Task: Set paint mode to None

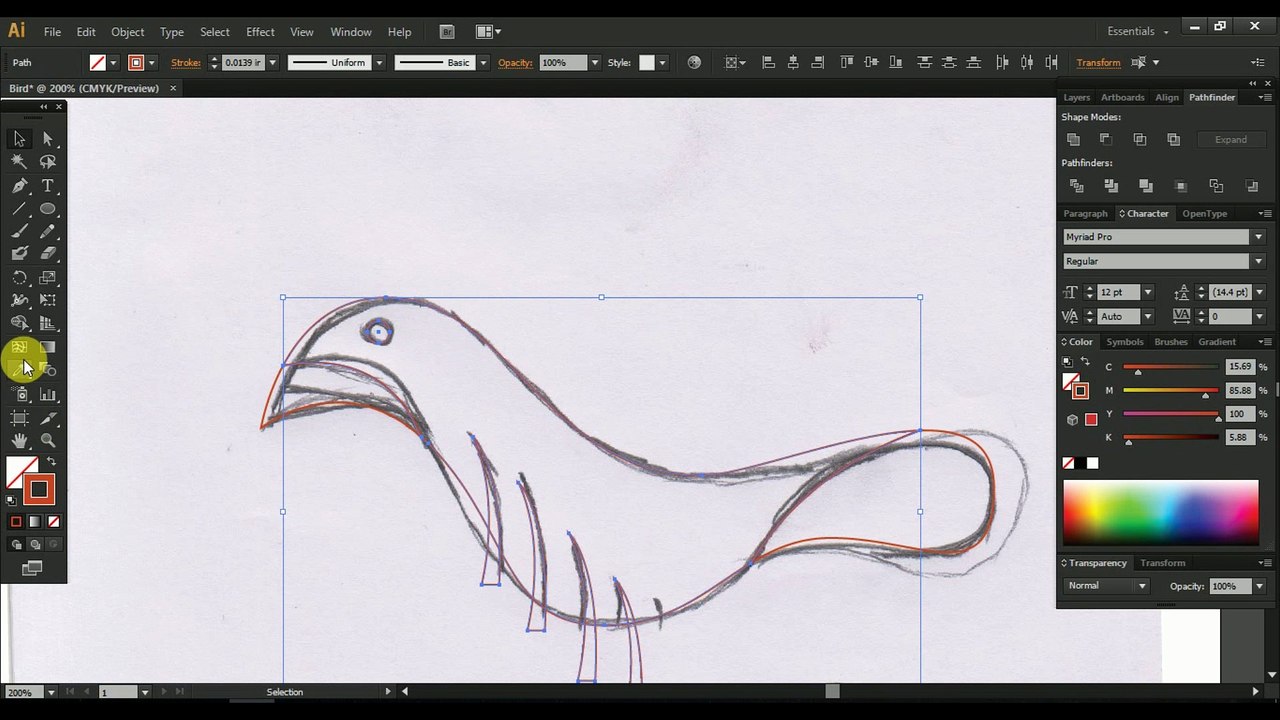Action: pos(54,522)
